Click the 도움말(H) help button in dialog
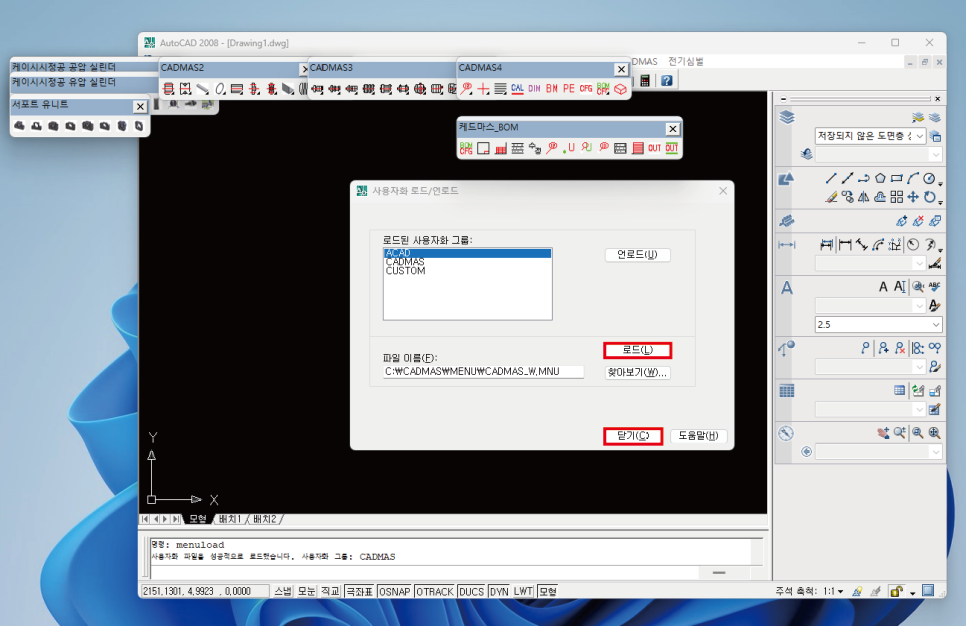Image resolution: width=966 pixels, height=626 pixels. click(x=698, y=436)
